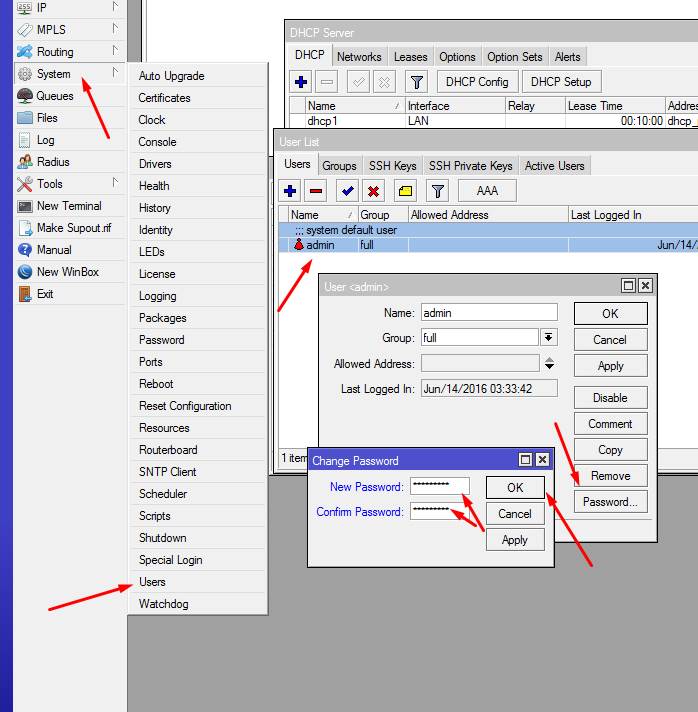Open the Leases tab in DHCP Server
This screenshot has width=698, height=712.
[410, 57]
